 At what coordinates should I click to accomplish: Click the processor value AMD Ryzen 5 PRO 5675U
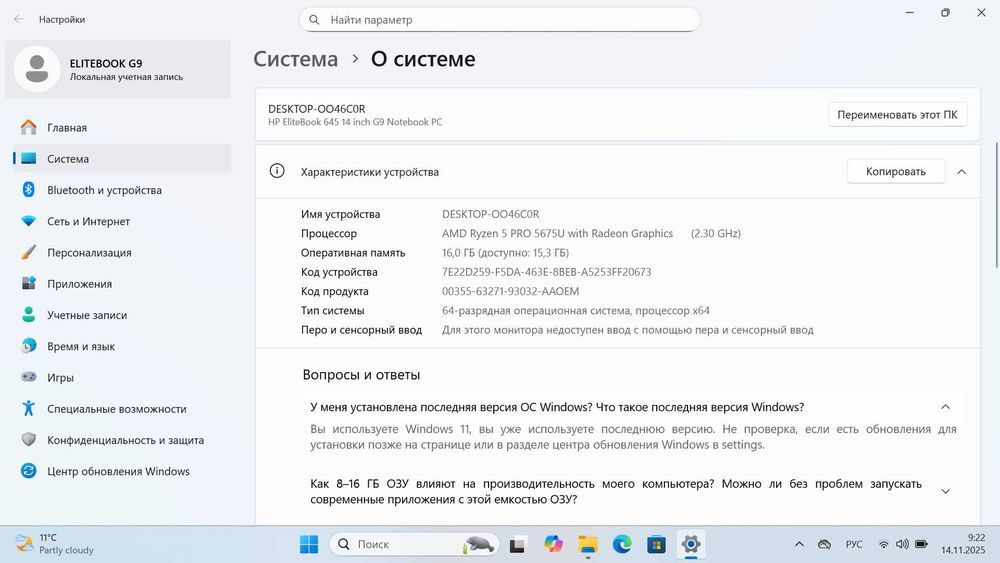click(x=557, y=233)
